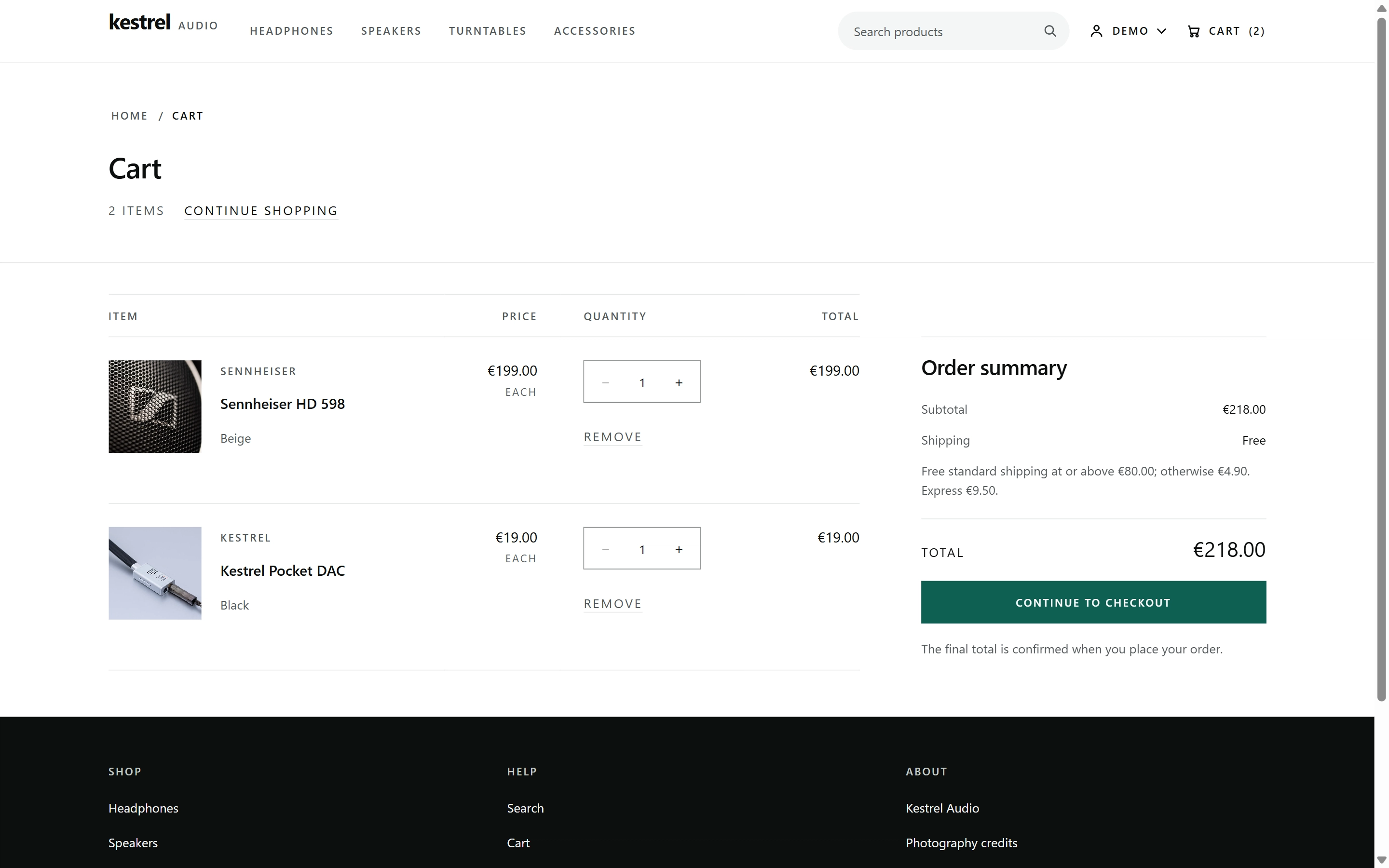Click the Sennheiser quantity value field
This screenshot has height=868, width=1389.
(642, 382)
